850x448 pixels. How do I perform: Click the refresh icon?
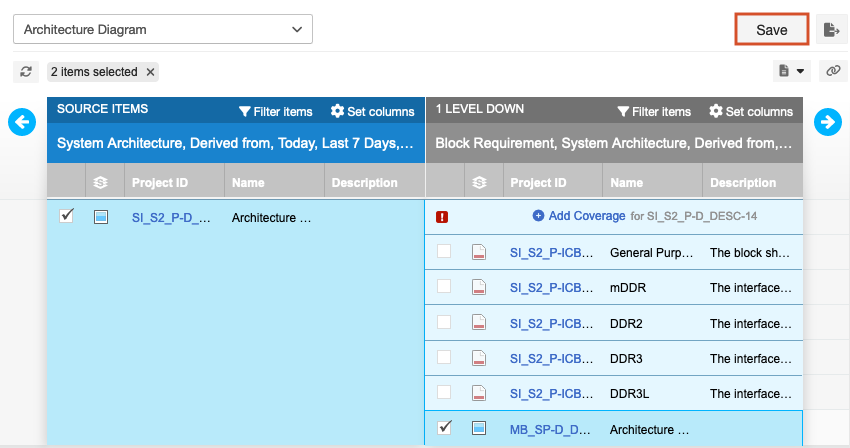tap(26, 72)
